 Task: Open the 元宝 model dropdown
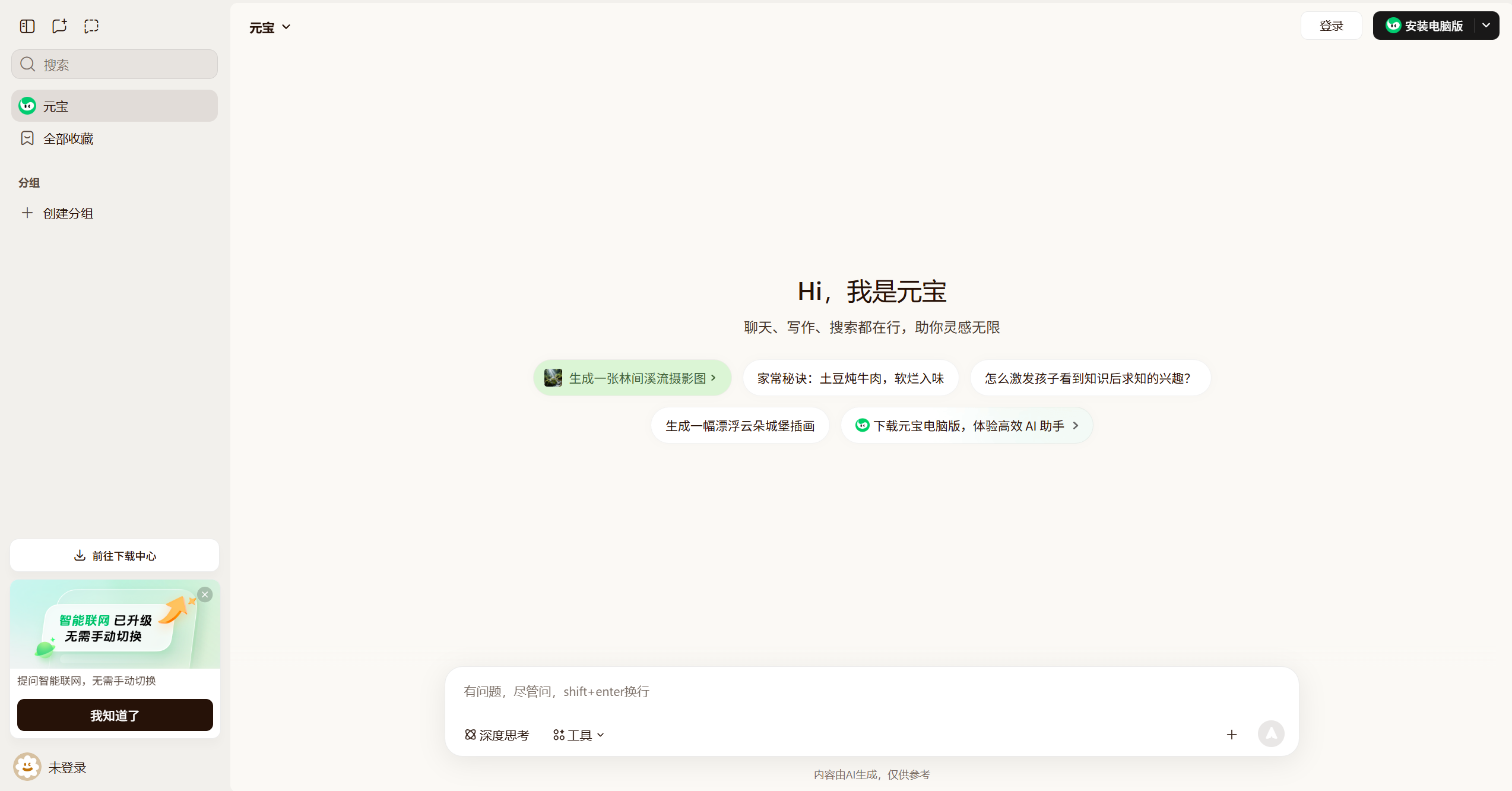[270, 27]
